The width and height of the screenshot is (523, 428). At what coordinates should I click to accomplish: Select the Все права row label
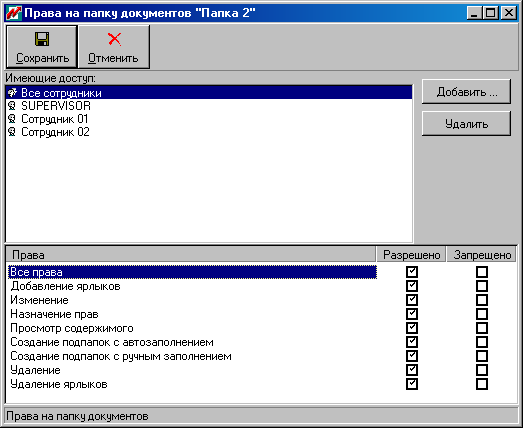[36, 272]
